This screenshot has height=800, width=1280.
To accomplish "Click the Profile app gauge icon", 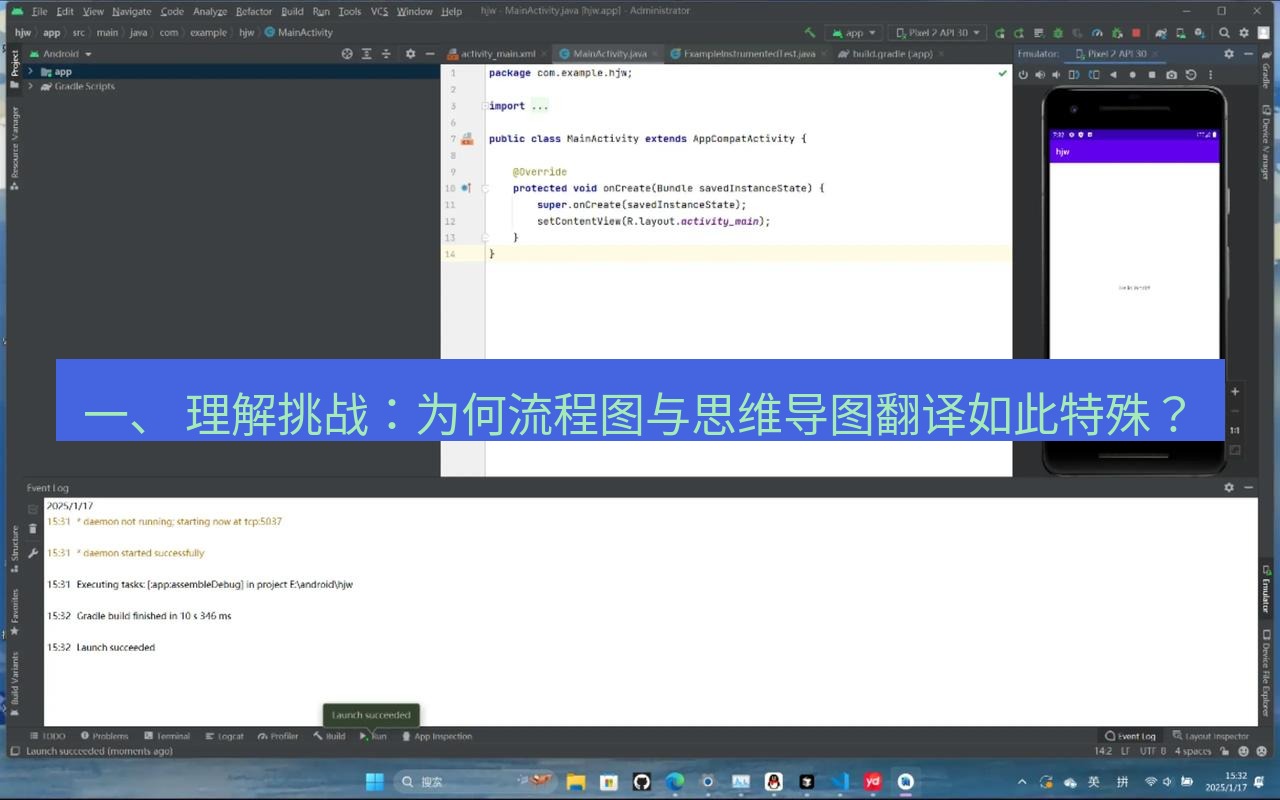I will 1097,33.
